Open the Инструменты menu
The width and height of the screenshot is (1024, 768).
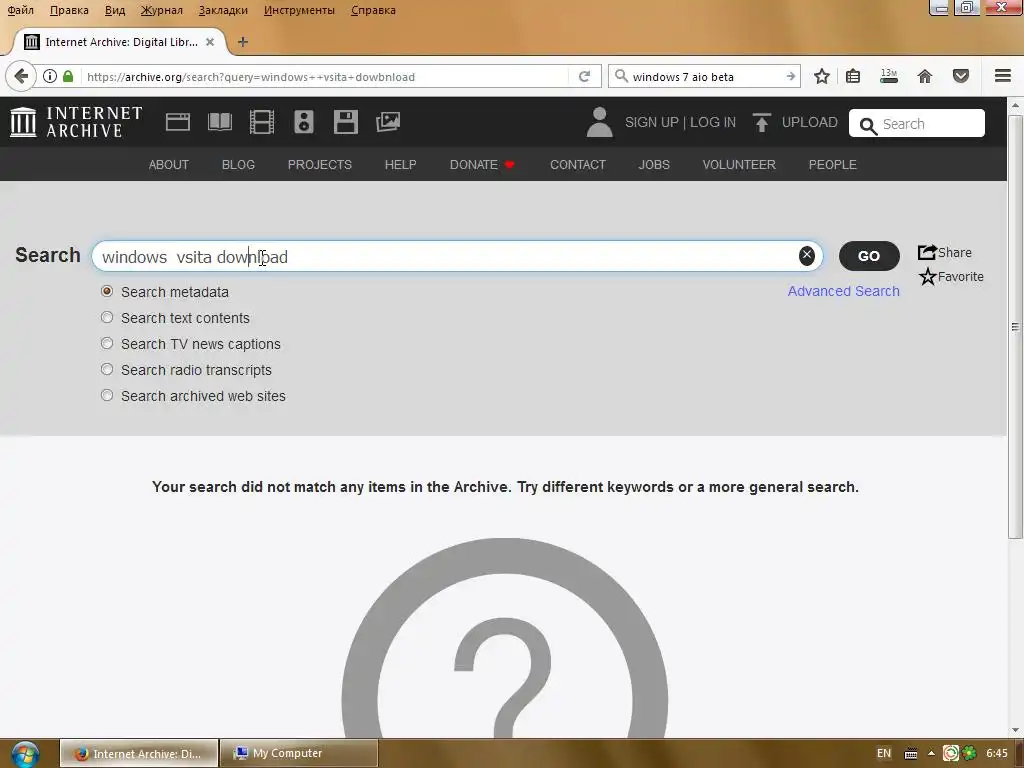pyautogui.click(x=299, y=10)
